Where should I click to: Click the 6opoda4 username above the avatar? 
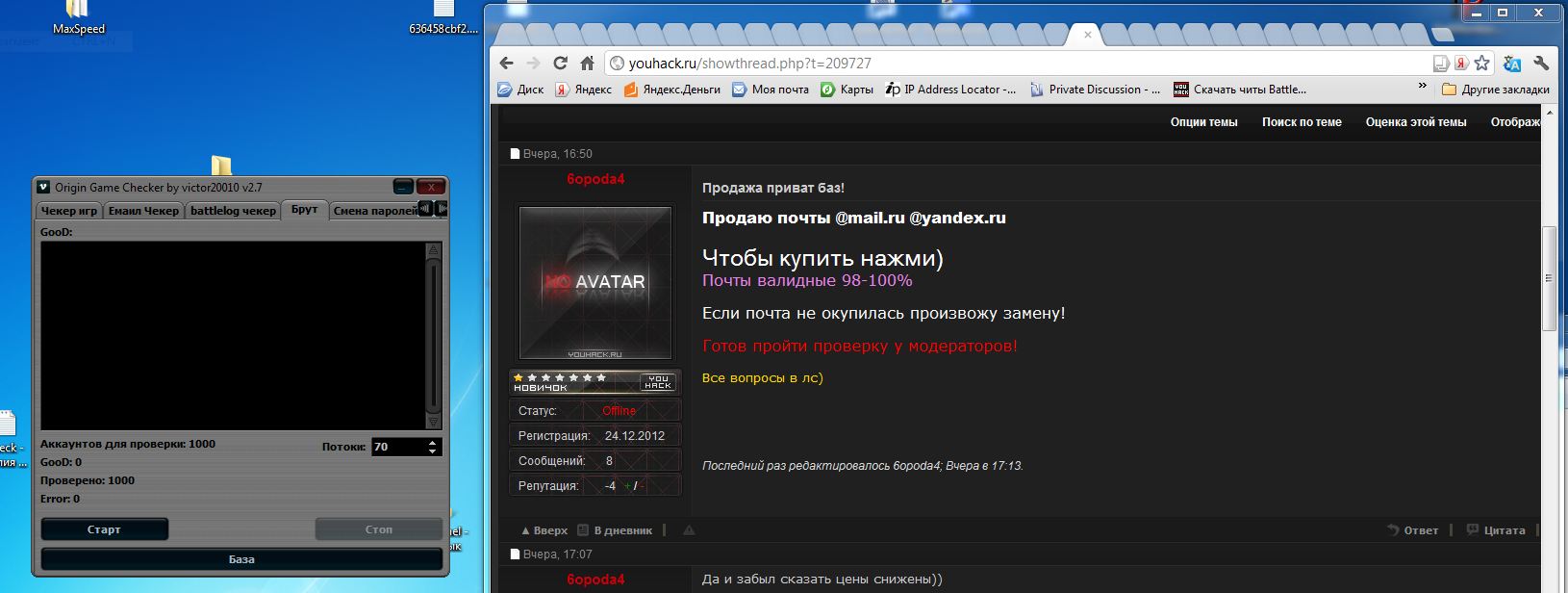[x=595, y=179]
